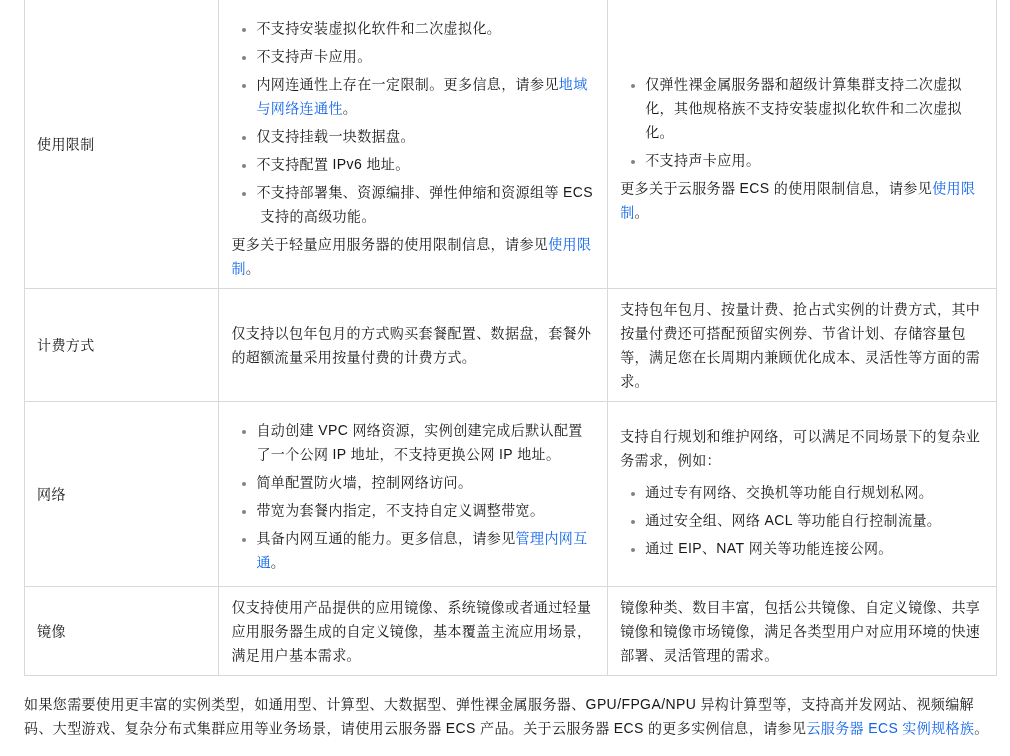This screenshot has height=756, width=1010.
Task: Click text 不支持配置 IPv6 地址
Action: [329, 165]
